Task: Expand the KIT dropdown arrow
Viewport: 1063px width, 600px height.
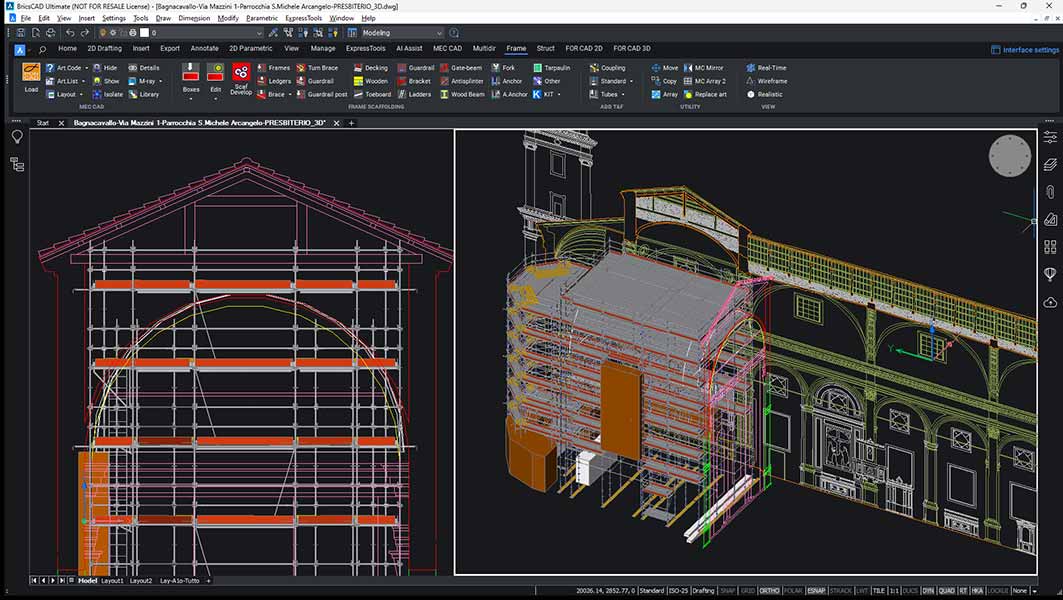Action: pyautogui.click(x=559, y=94)
